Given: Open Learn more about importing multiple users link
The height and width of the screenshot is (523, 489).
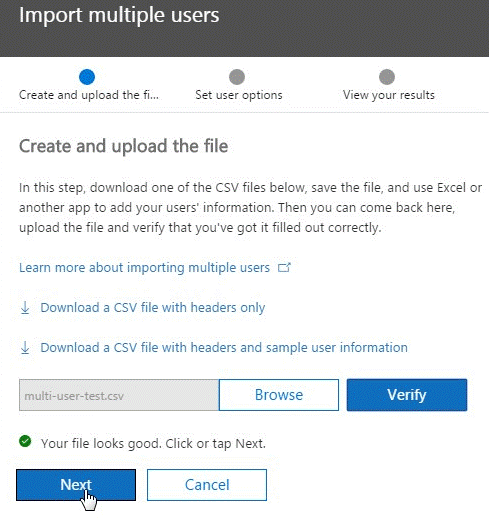Looking at the screenshot, I should point(144,268).
